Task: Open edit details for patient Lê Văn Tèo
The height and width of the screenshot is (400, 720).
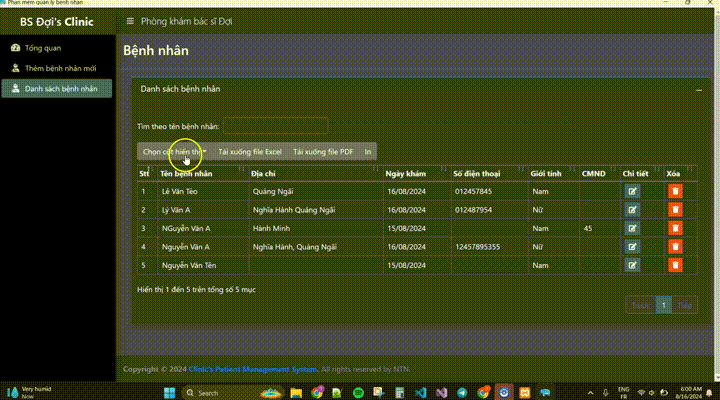Action: pyautogui.click(x=632, y=191)
